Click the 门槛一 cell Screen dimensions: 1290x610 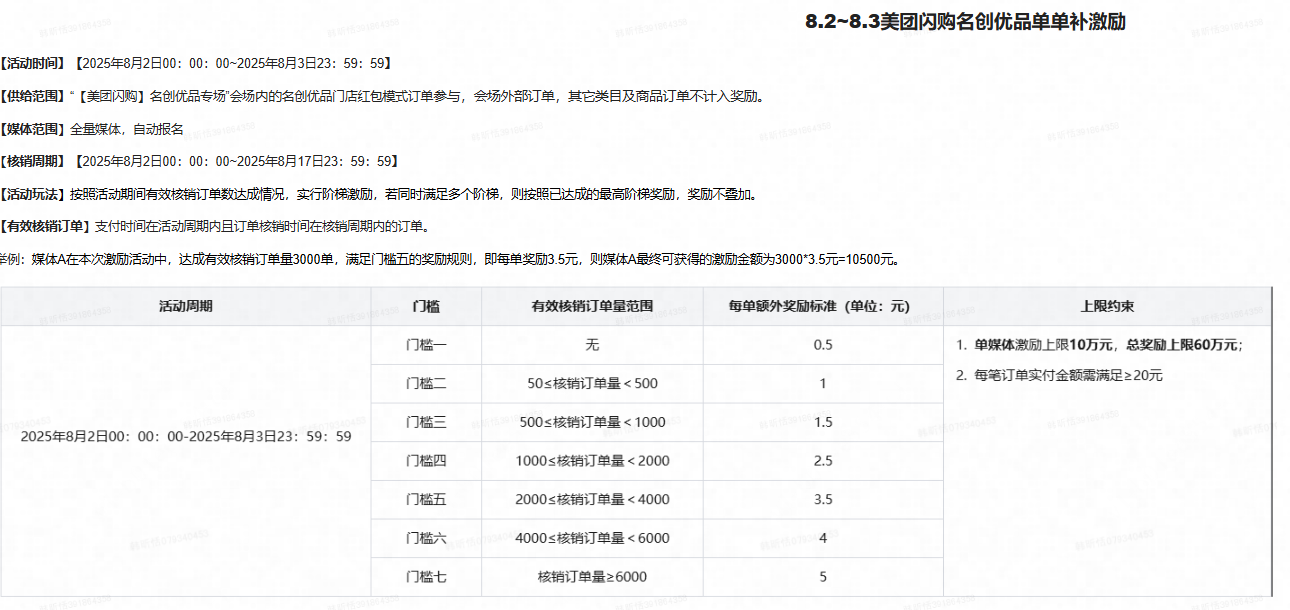click(x=426, y=345)
